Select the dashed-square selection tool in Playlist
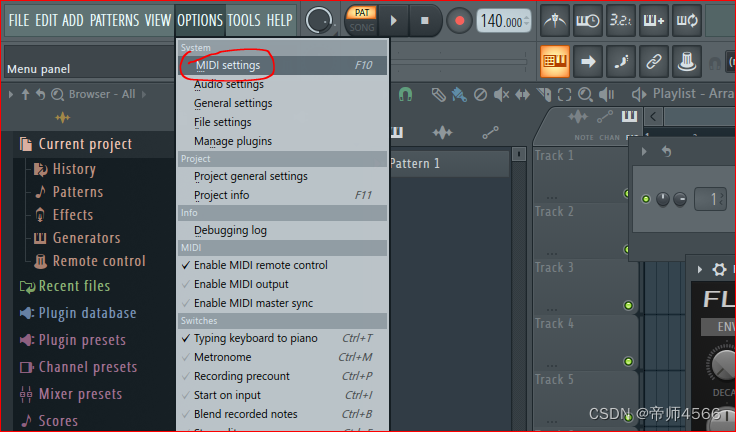 pyautogui.click(x=564, y=95)
